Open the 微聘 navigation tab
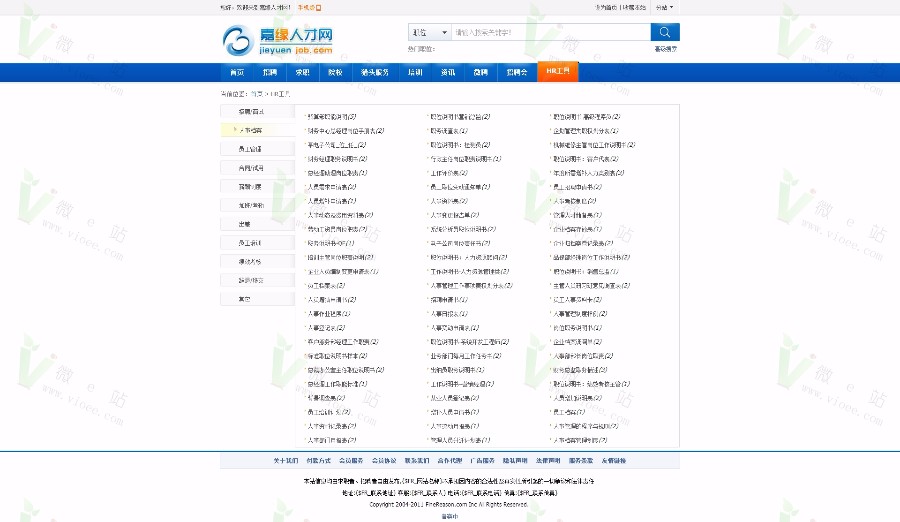This screenshot has height=522, width=900. pos(480,72)
